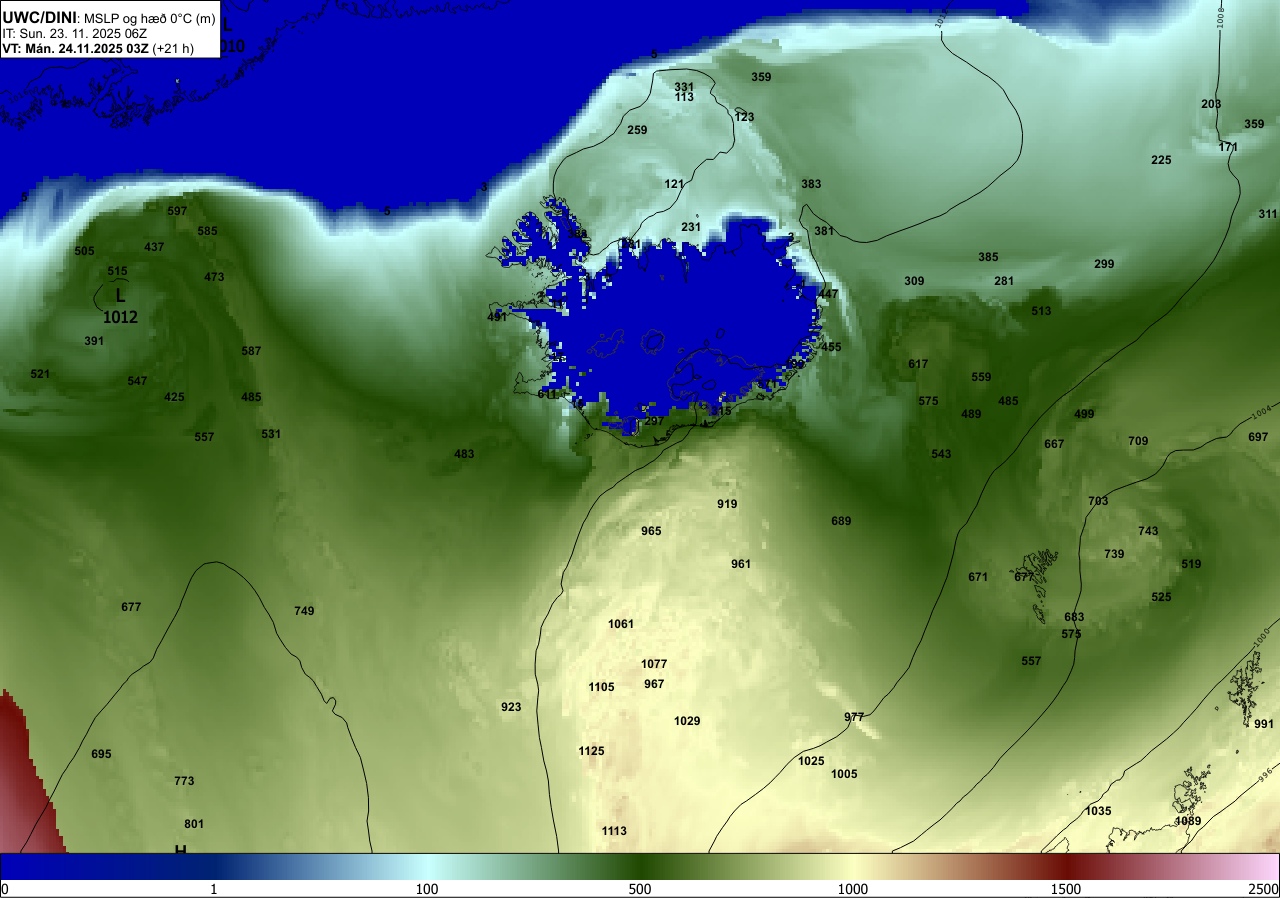Select the 977 label on the isobar
Viewport: 1280px width, 898px height.
(854, 717)
